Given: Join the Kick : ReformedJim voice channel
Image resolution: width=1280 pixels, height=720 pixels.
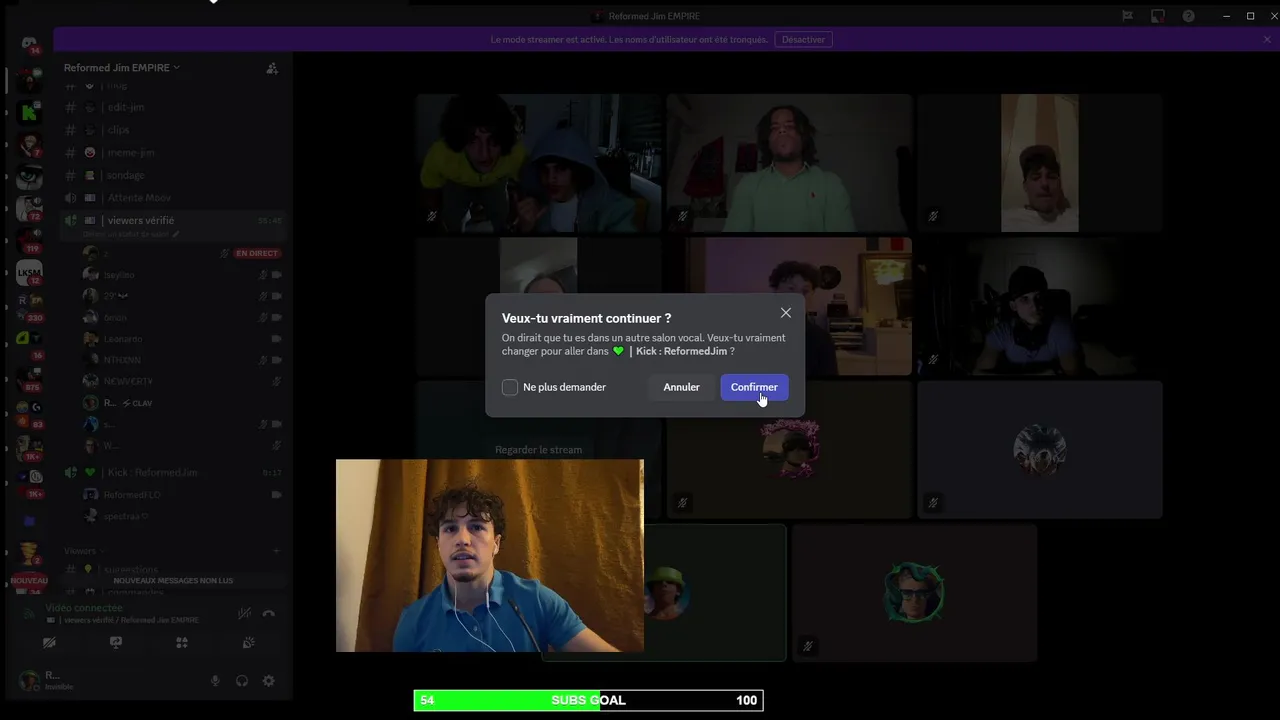Looking at the screenshot, I should (174, 472).
